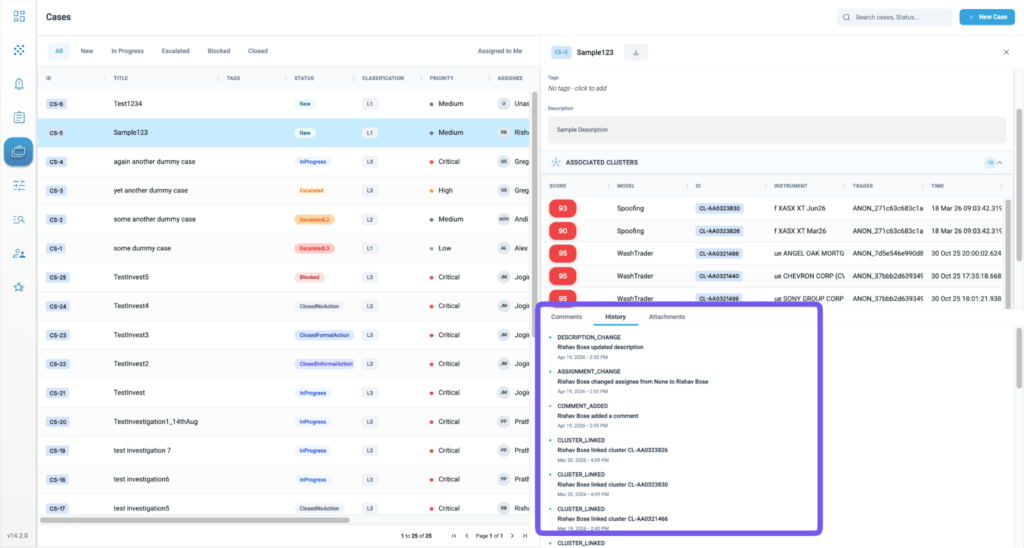1024x548 pixels.
Task: Jump to last page in pagination
Action: 524,536
